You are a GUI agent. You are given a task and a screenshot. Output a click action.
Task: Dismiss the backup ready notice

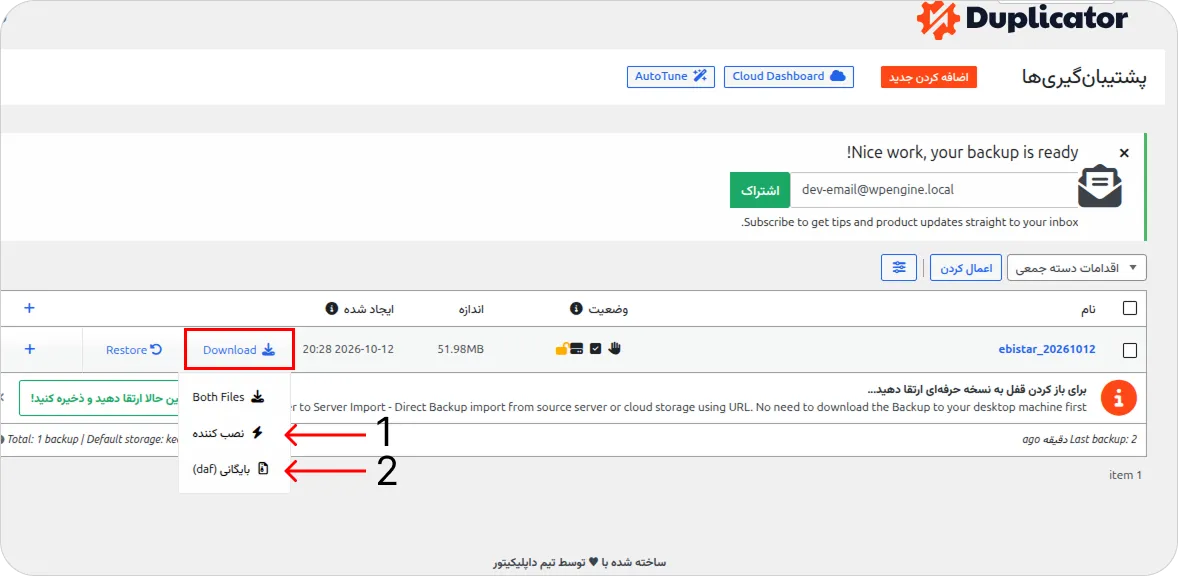click(1124, 153)
